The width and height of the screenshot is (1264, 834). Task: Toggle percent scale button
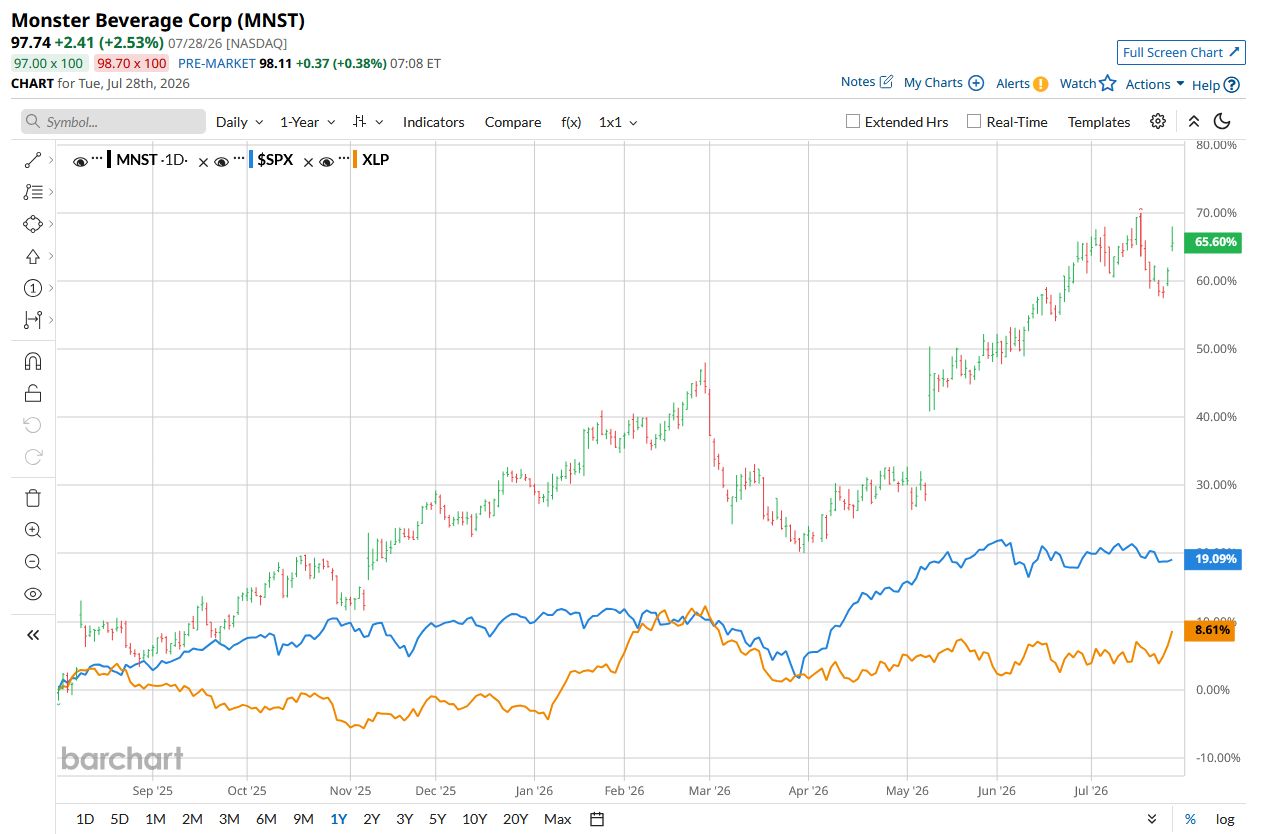[1190, 819]
